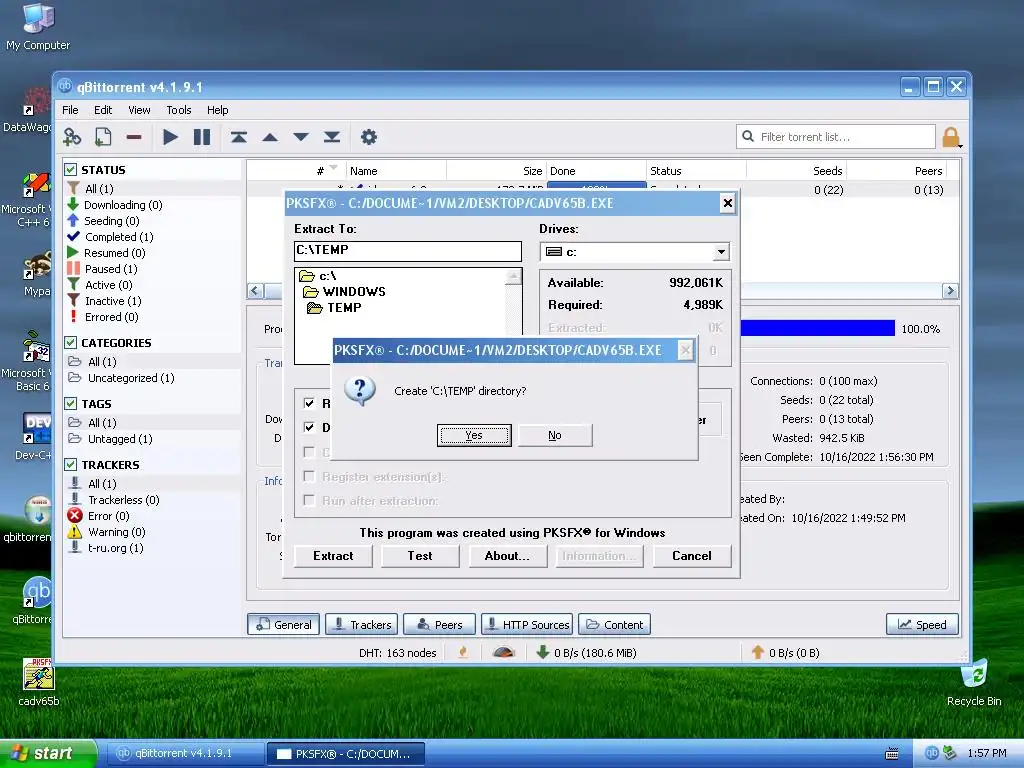The image size is (1024, 768).
Task: Click the alternative speed limits icon in status bar
Action: coord(504,652)
